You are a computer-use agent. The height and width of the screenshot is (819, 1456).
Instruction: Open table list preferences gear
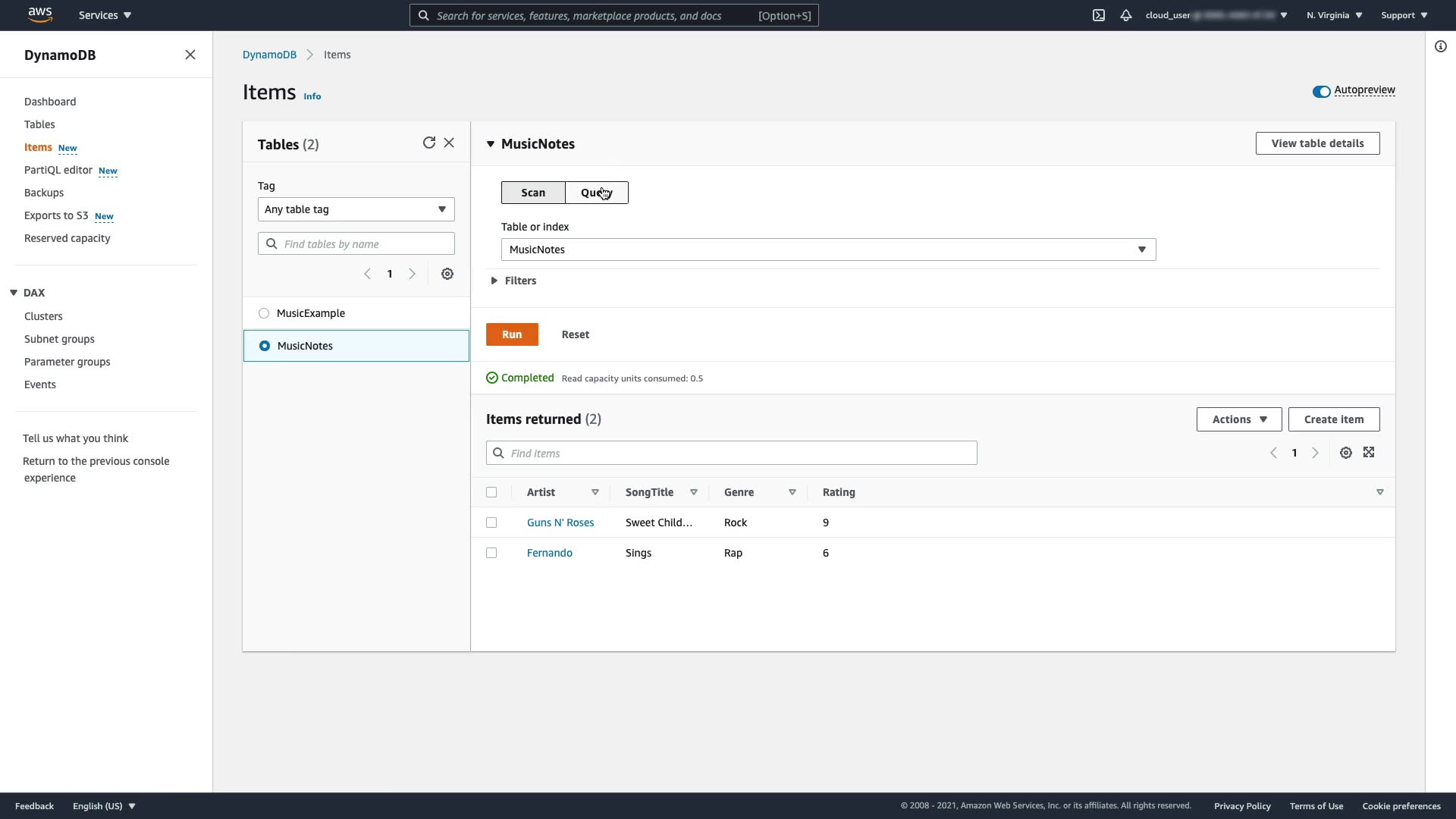point(447,274)
